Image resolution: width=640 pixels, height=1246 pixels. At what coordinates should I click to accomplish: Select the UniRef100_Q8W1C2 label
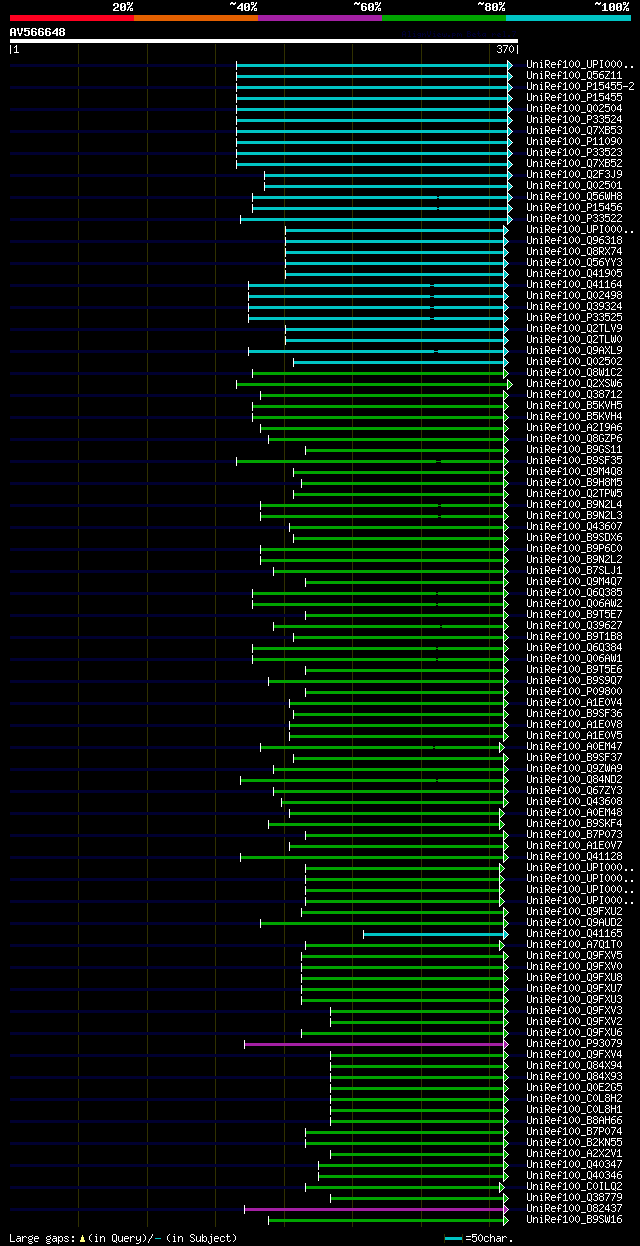click(x=574, y=372)
